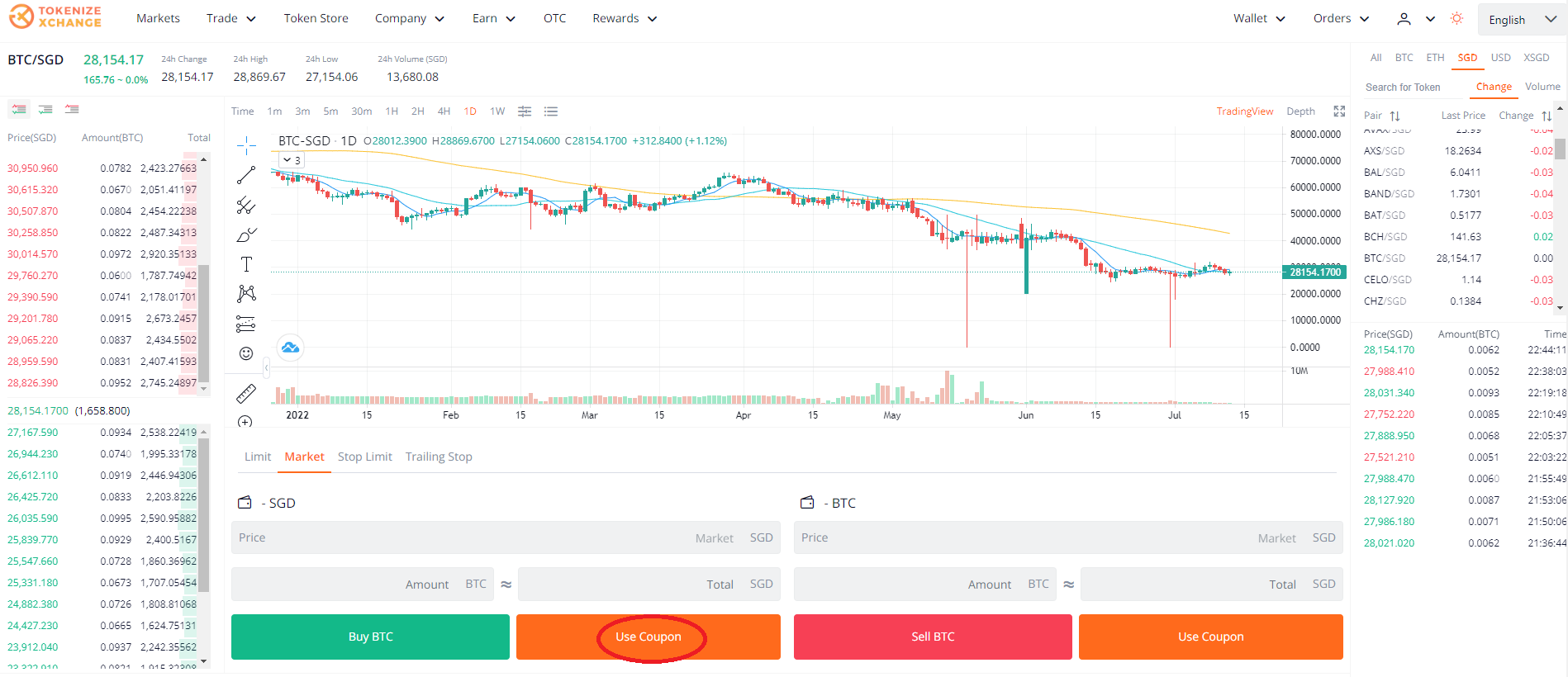Select the ruler measure tool
Viewport: 1568px width, 677px height.
pyautogui.click(x=246, y=393)
